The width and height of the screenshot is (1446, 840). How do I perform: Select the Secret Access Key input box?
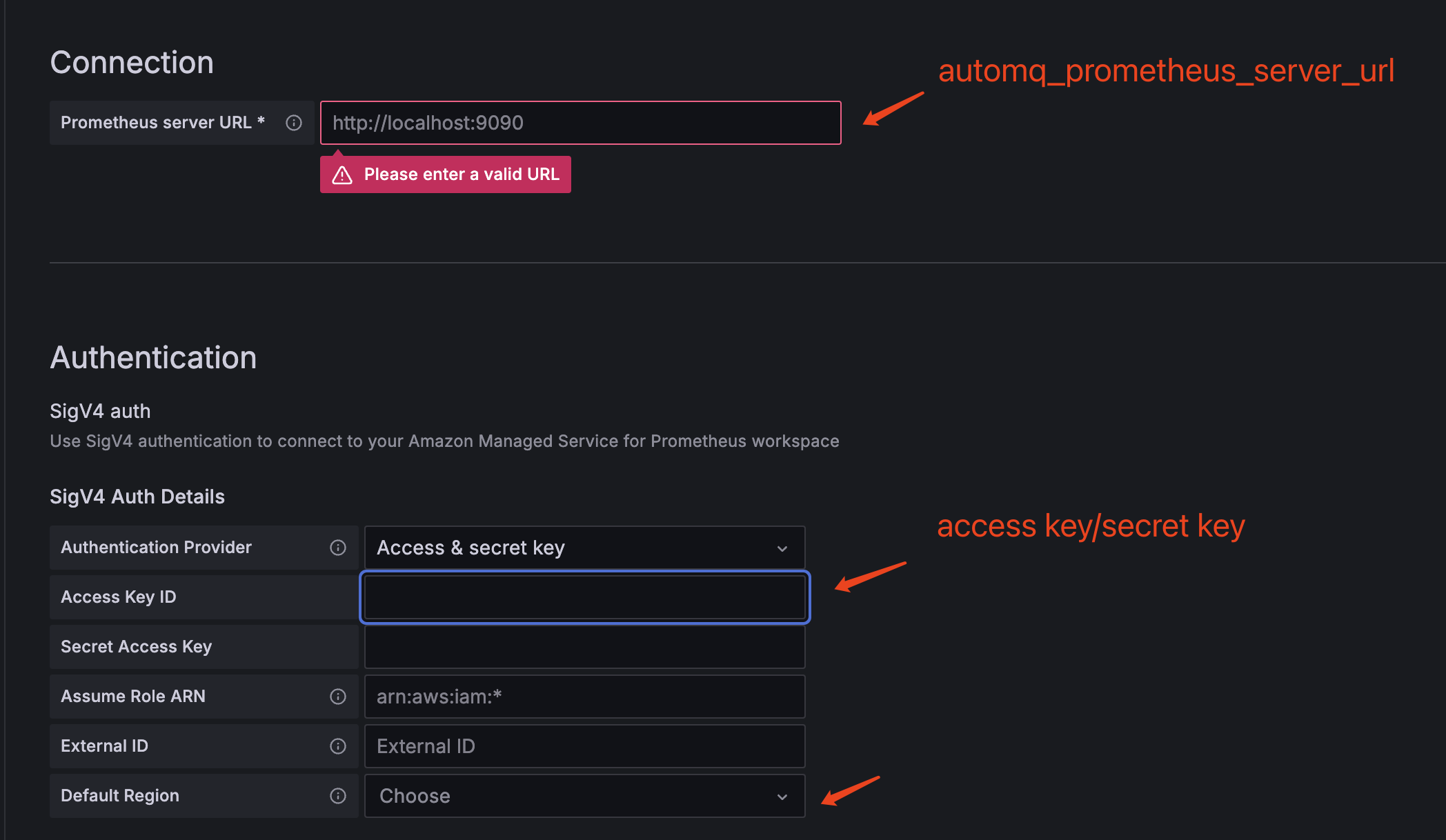(x=584, y=647)
